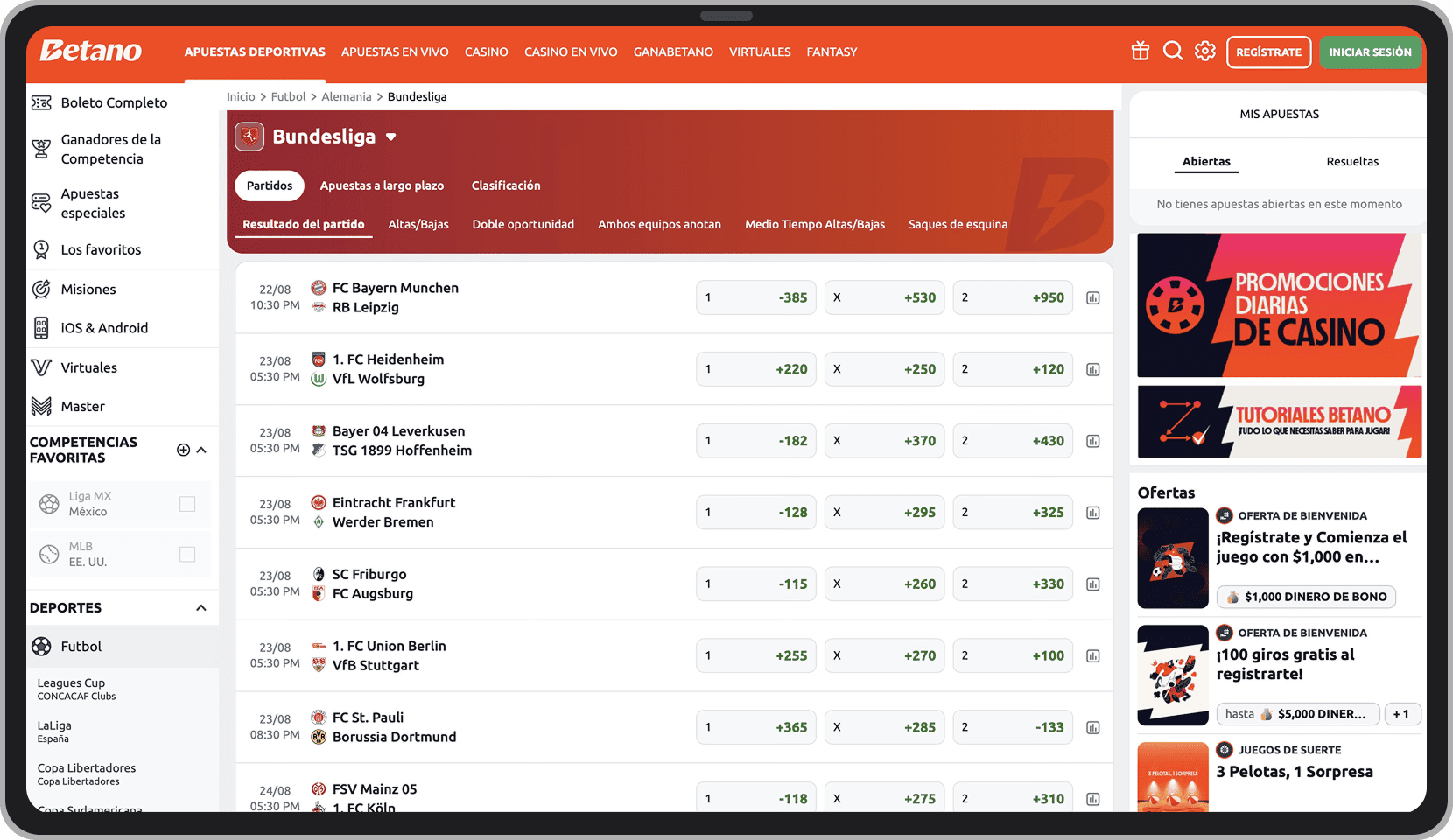Open the LaLiga España link
Screen dimensions: 1453x840
pos(54,731)
